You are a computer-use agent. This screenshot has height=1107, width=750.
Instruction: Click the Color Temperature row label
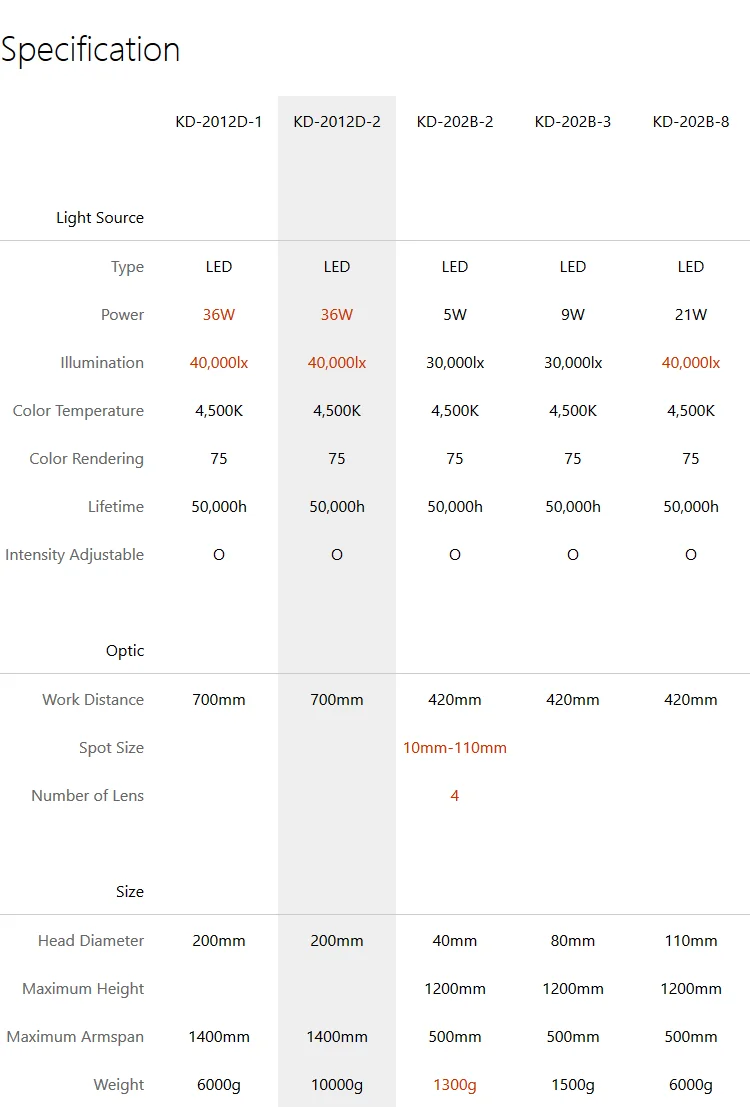pyautogui.click(x=78, y=411)
